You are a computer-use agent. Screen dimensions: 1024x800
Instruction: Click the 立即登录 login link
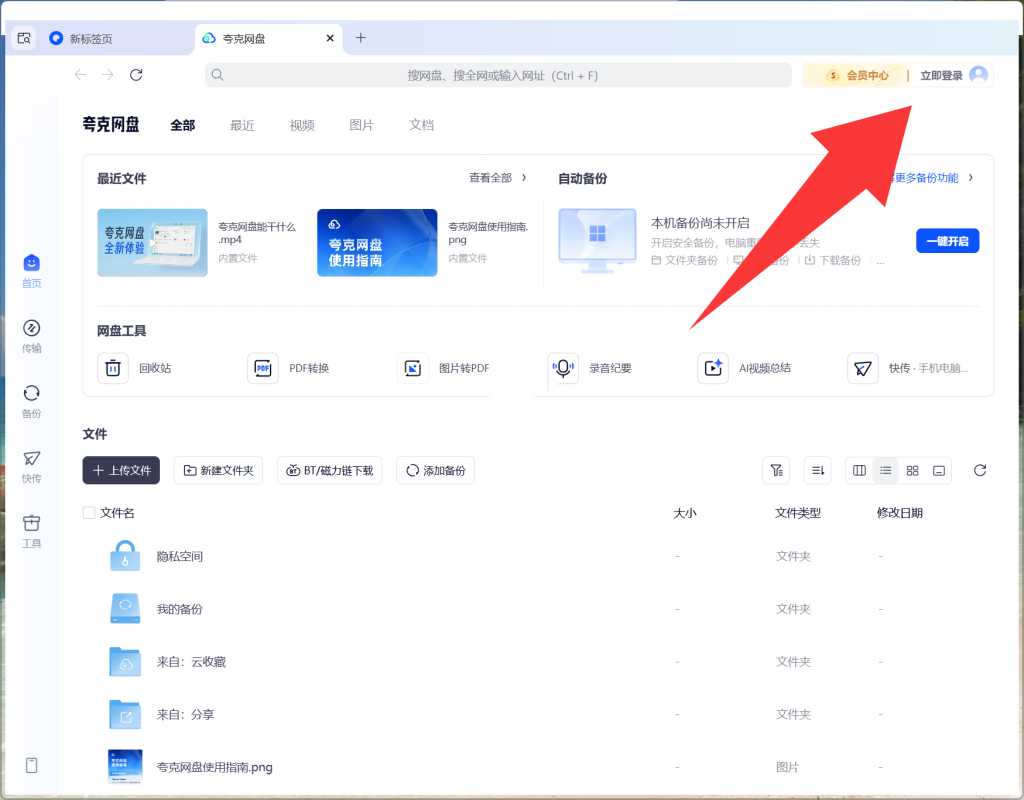942,76
